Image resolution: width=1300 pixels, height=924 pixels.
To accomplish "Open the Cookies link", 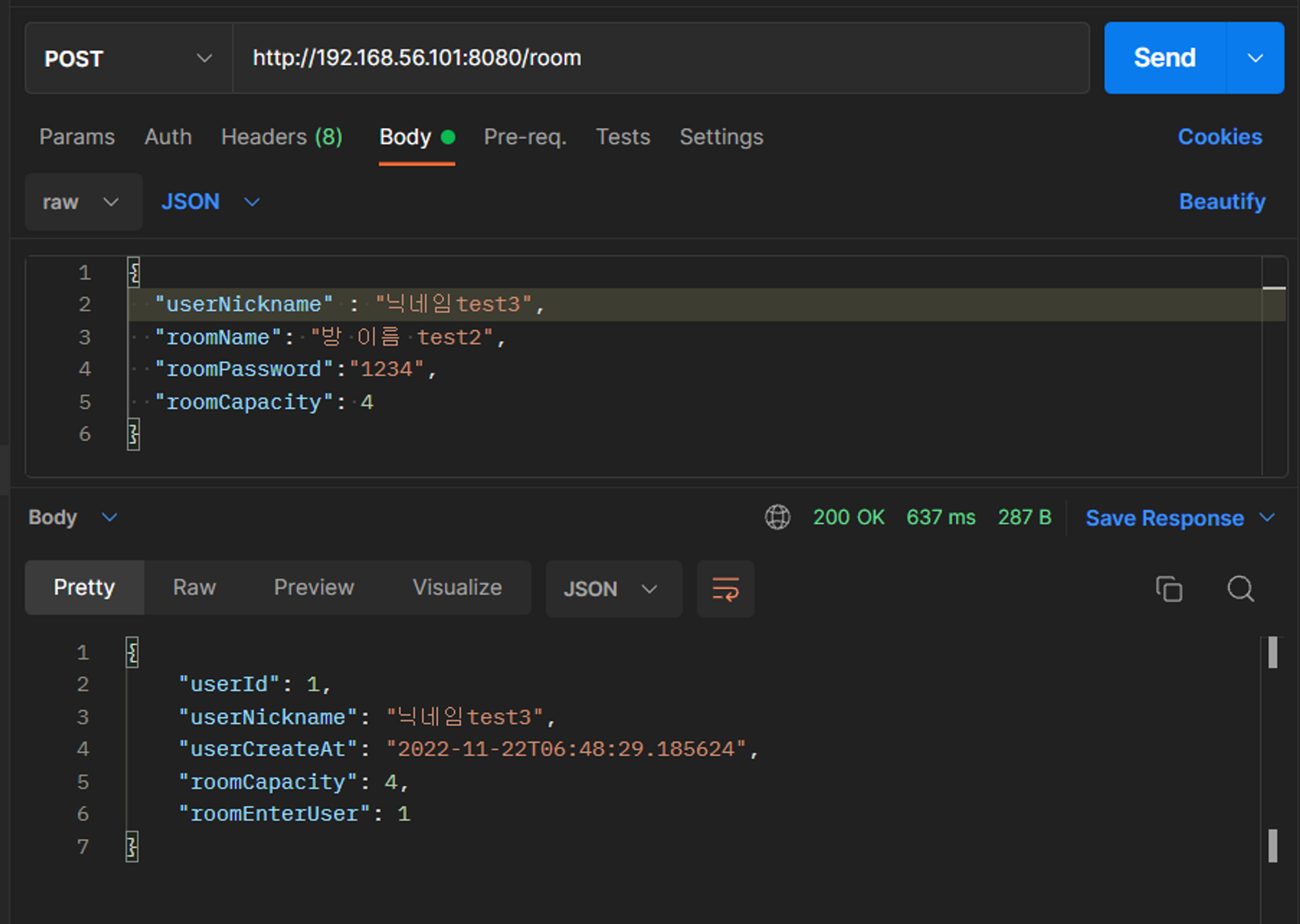I will tap(1220, 137).
